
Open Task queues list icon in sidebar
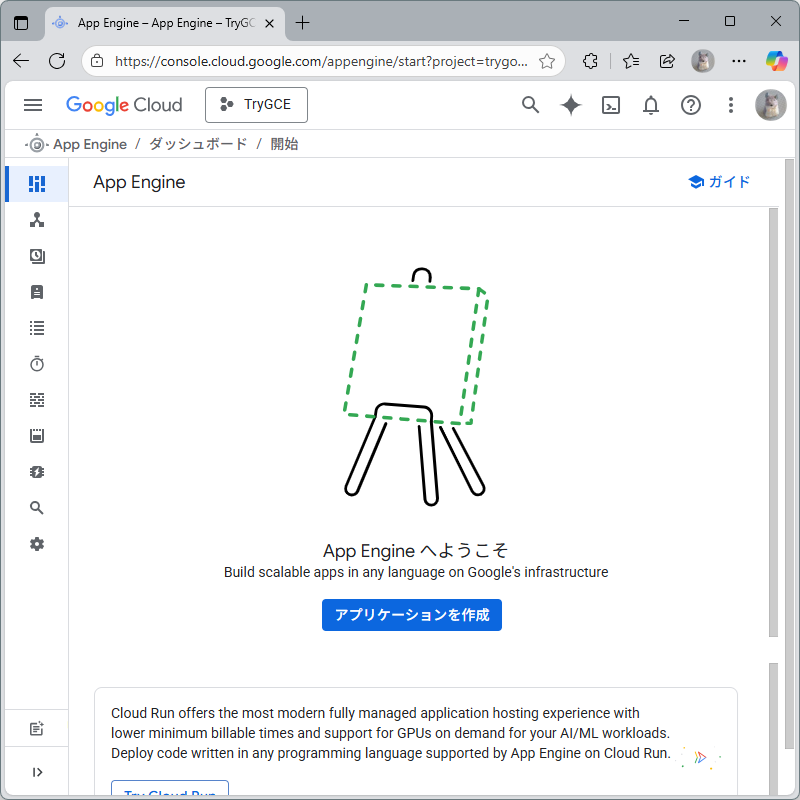click(37, 328)
